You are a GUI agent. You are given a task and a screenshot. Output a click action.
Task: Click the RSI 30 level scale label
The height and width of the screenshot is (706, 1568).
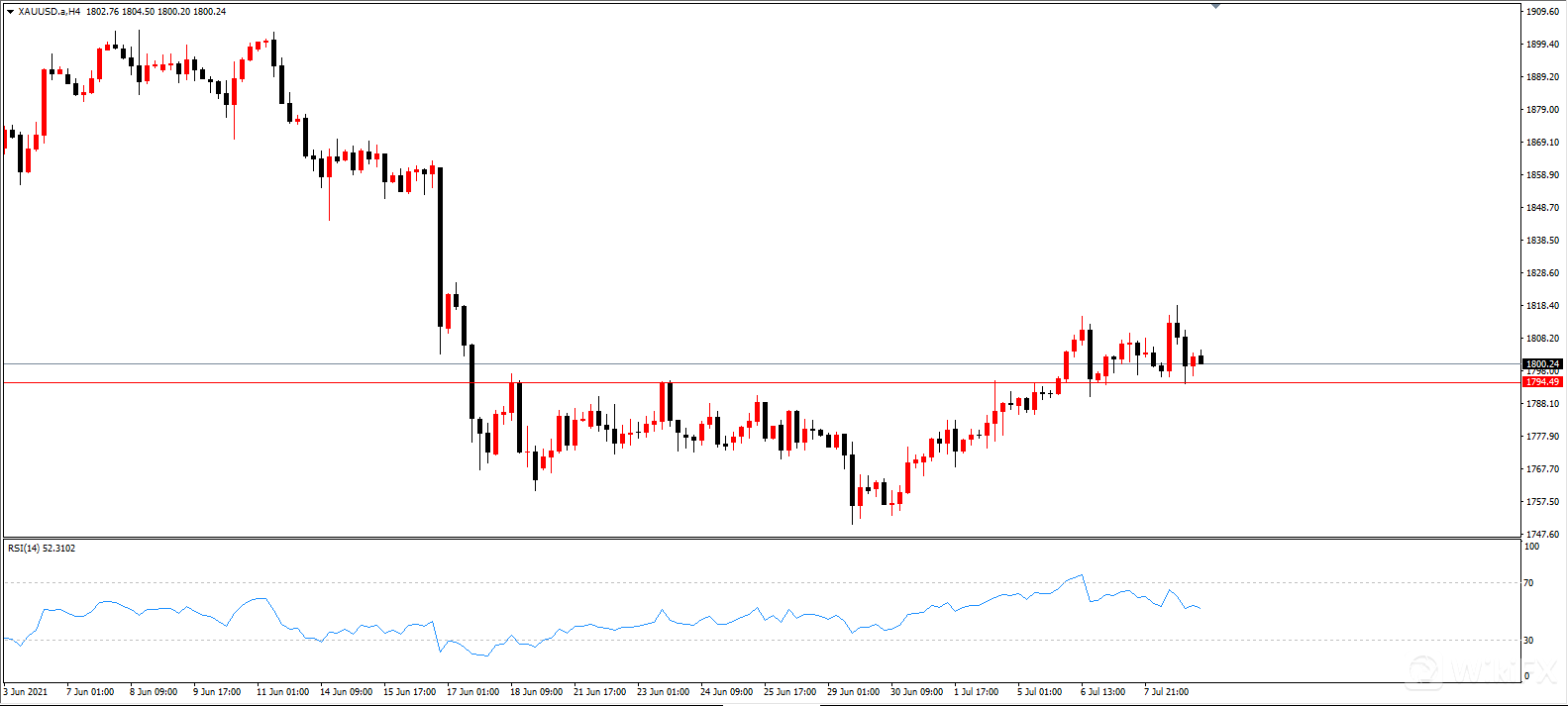pyautogui.click(x=1528, y=641)
